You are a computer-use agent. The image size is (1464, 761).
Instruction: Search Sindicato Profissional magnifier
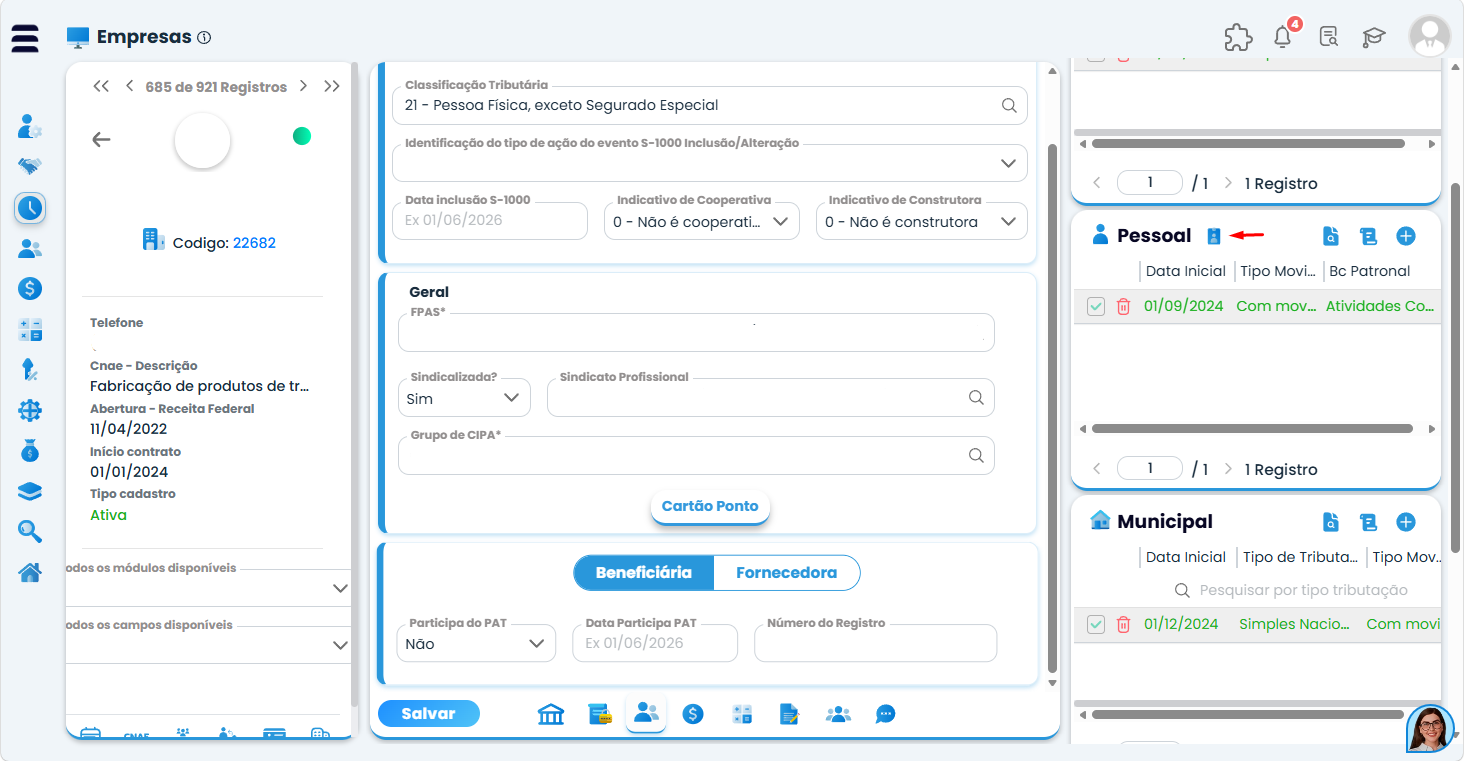[976, 397]
